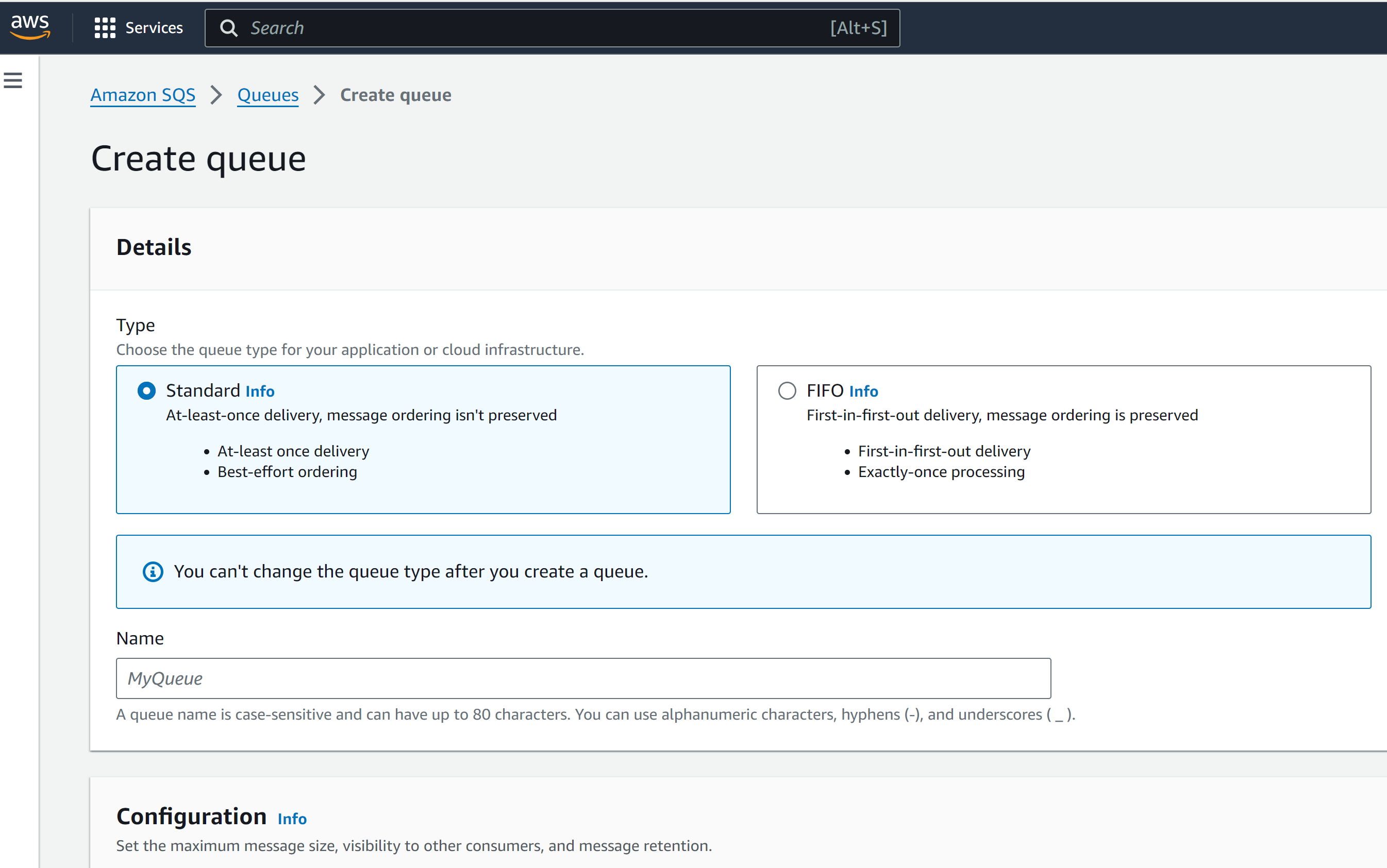This screenshot has width=1387, height=868.
Task: Click the MyQueue name input field
Action: coord(583,678)
